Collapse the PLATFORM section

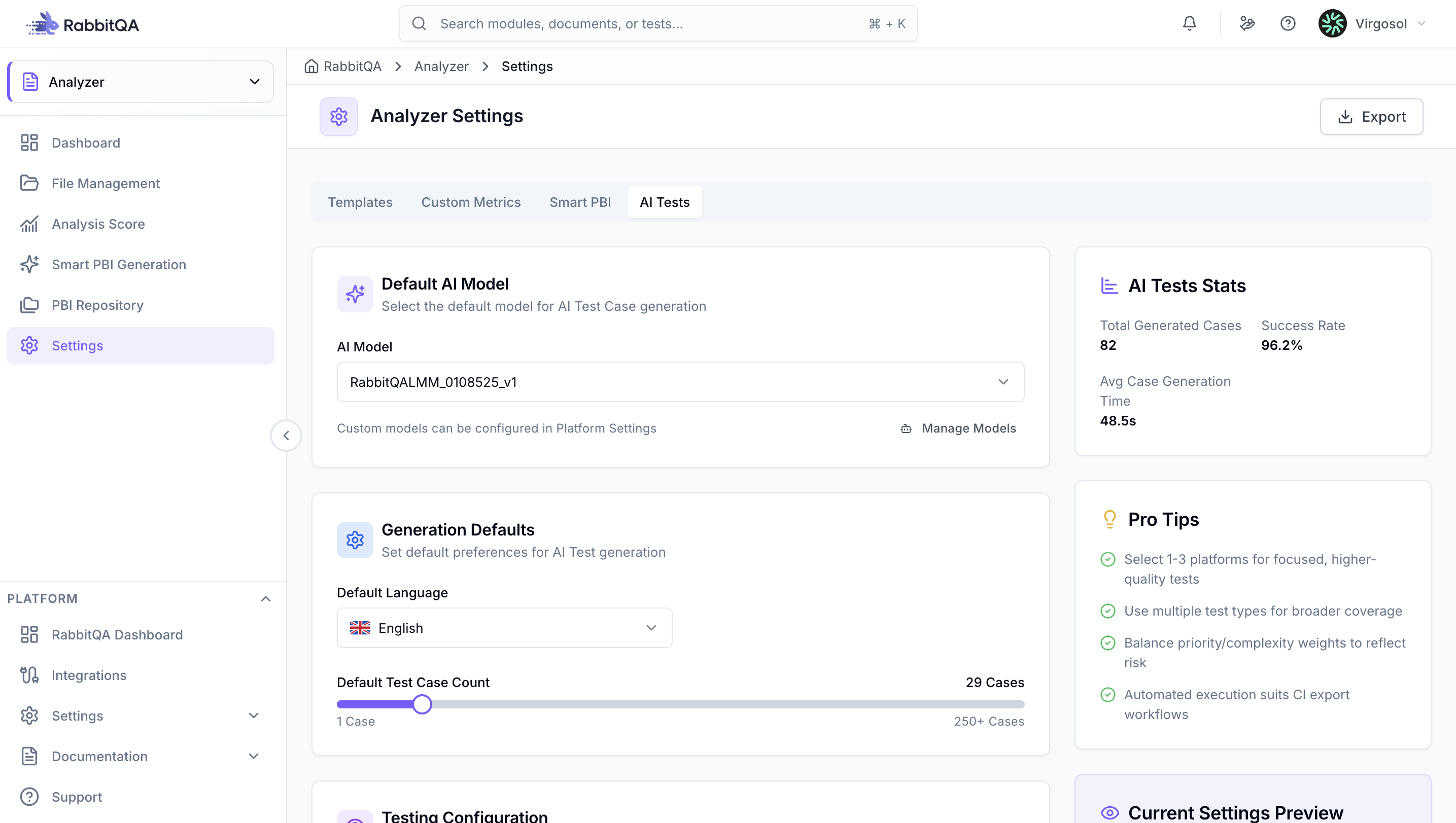point(265,598)
